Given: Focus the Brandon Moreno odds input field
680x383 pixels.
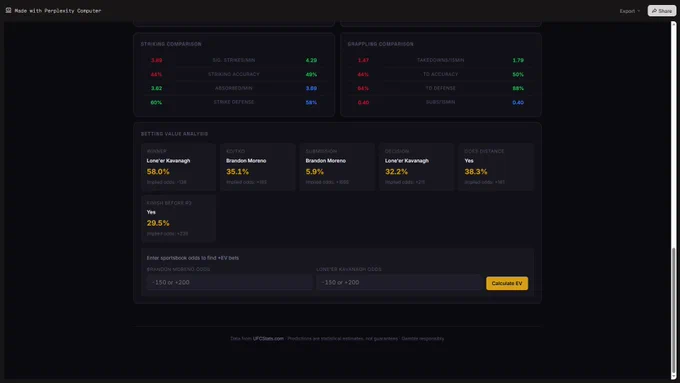Looking at the screenshot, I should [229, 282].
